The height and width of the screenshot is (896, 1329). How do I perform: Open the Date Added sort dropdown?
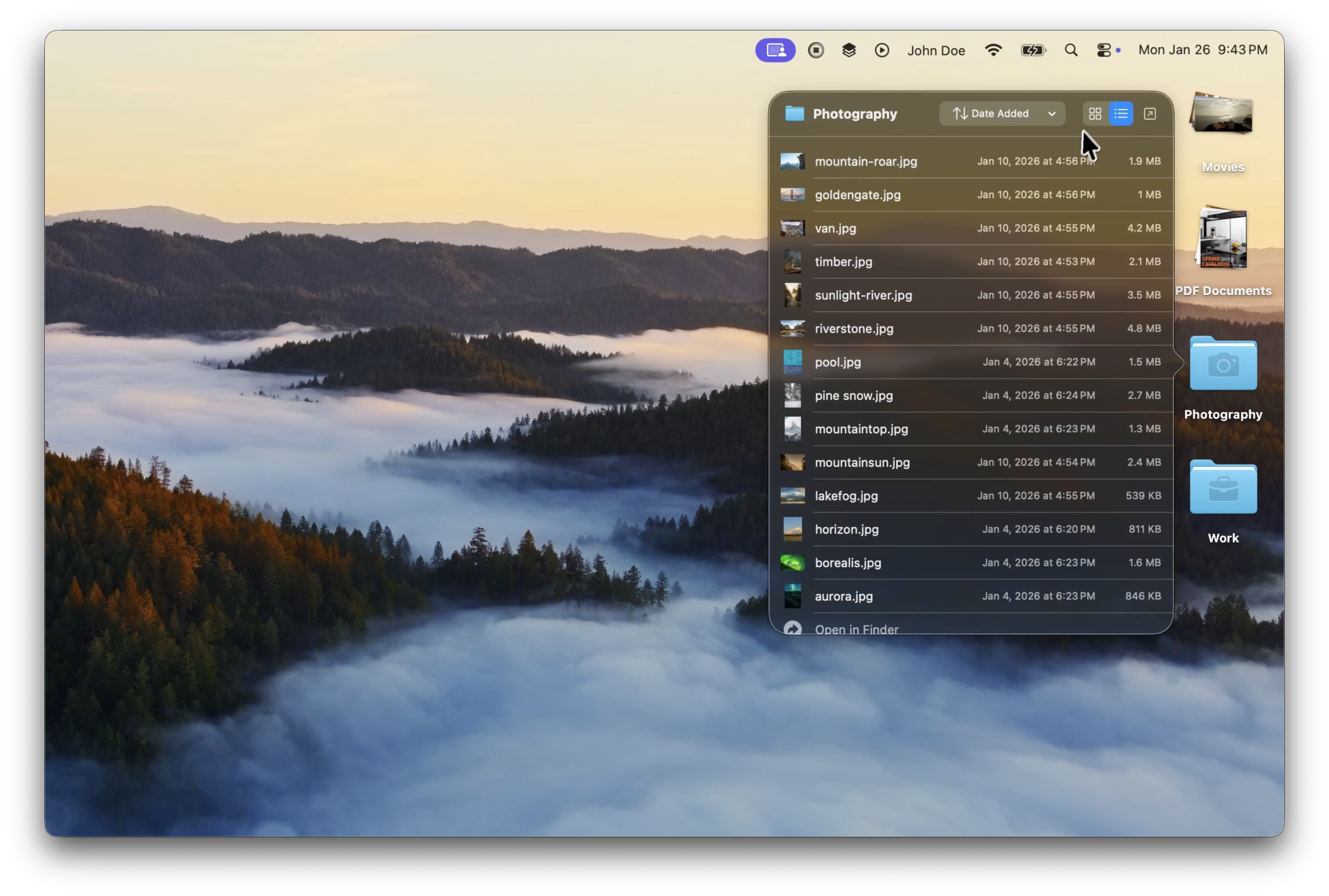click(x=1002, y=114)
